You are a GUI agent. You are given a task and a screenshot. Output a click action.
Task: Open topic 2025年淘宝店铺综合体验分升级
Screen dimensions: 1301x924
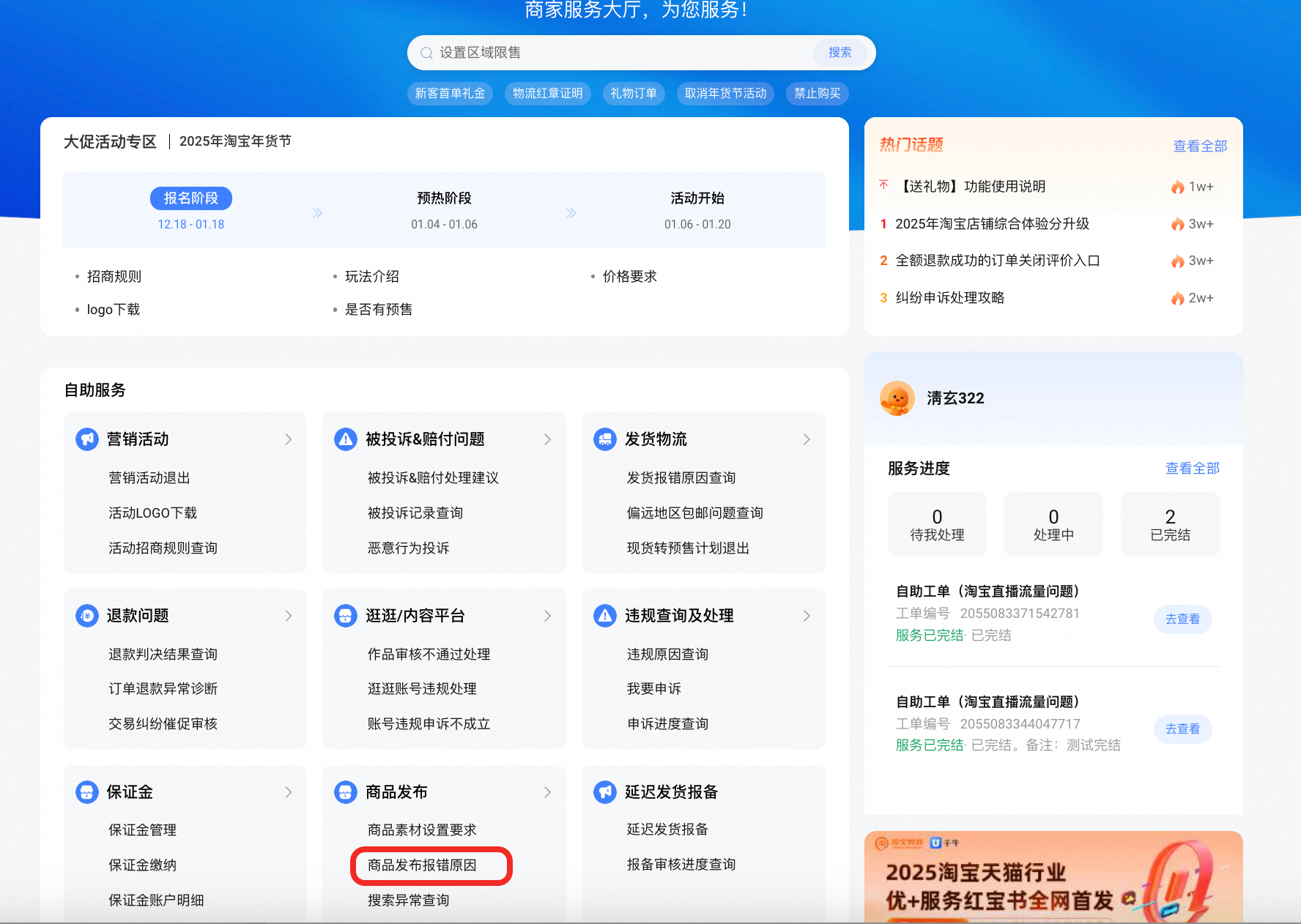coord(993,224)
